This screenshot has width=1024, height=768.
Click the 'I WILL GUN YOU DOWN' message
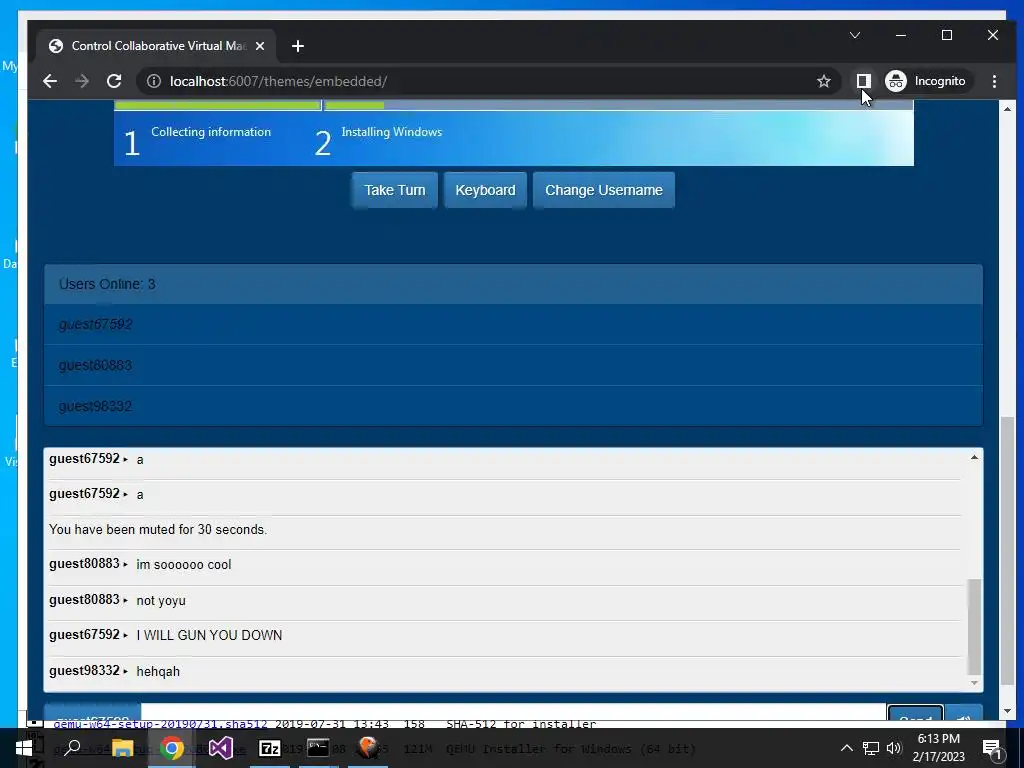209,635
